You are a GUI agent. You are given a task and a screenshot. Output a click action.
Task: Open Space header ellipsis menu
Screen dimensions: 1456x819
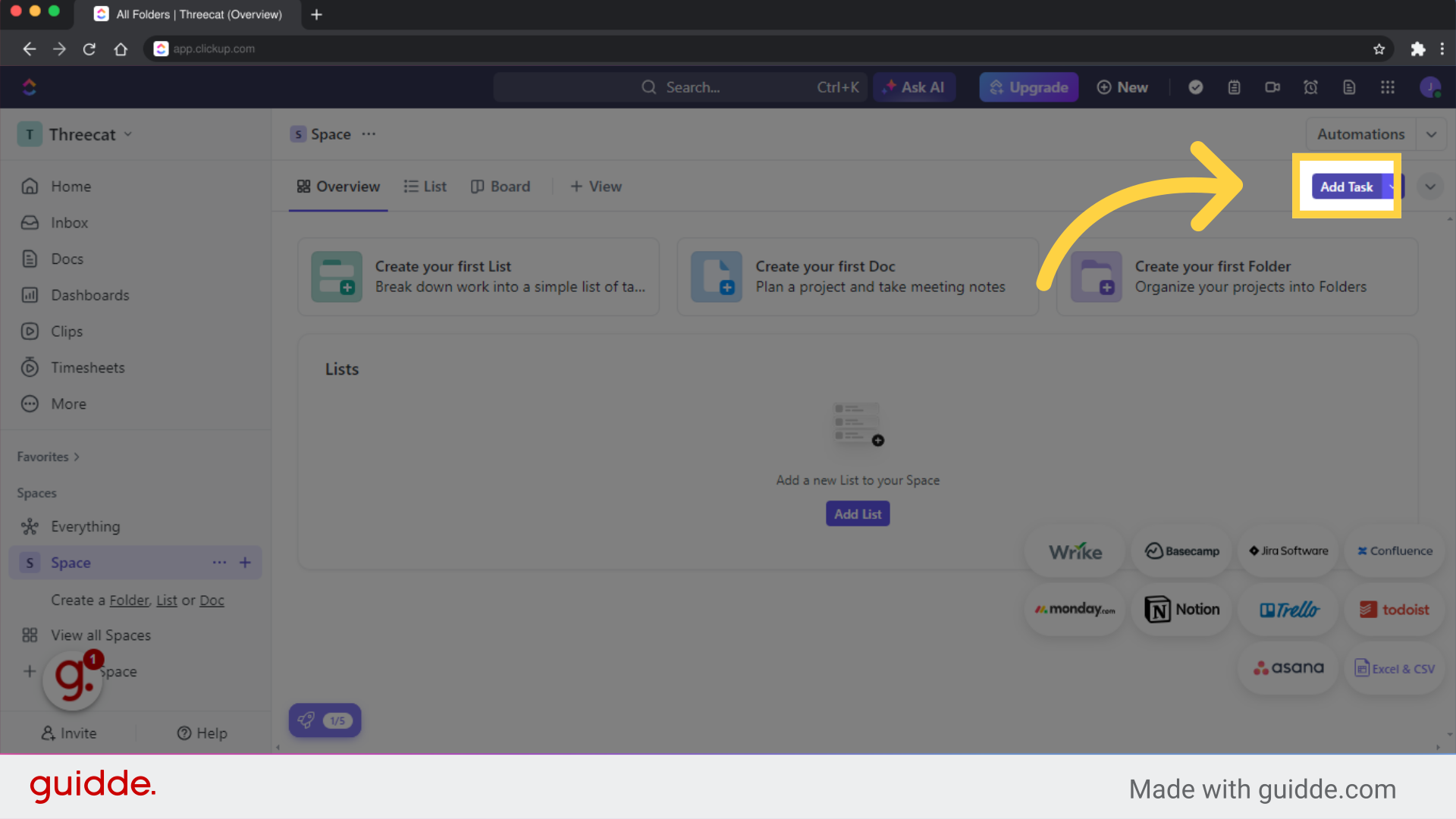point(369,134)
